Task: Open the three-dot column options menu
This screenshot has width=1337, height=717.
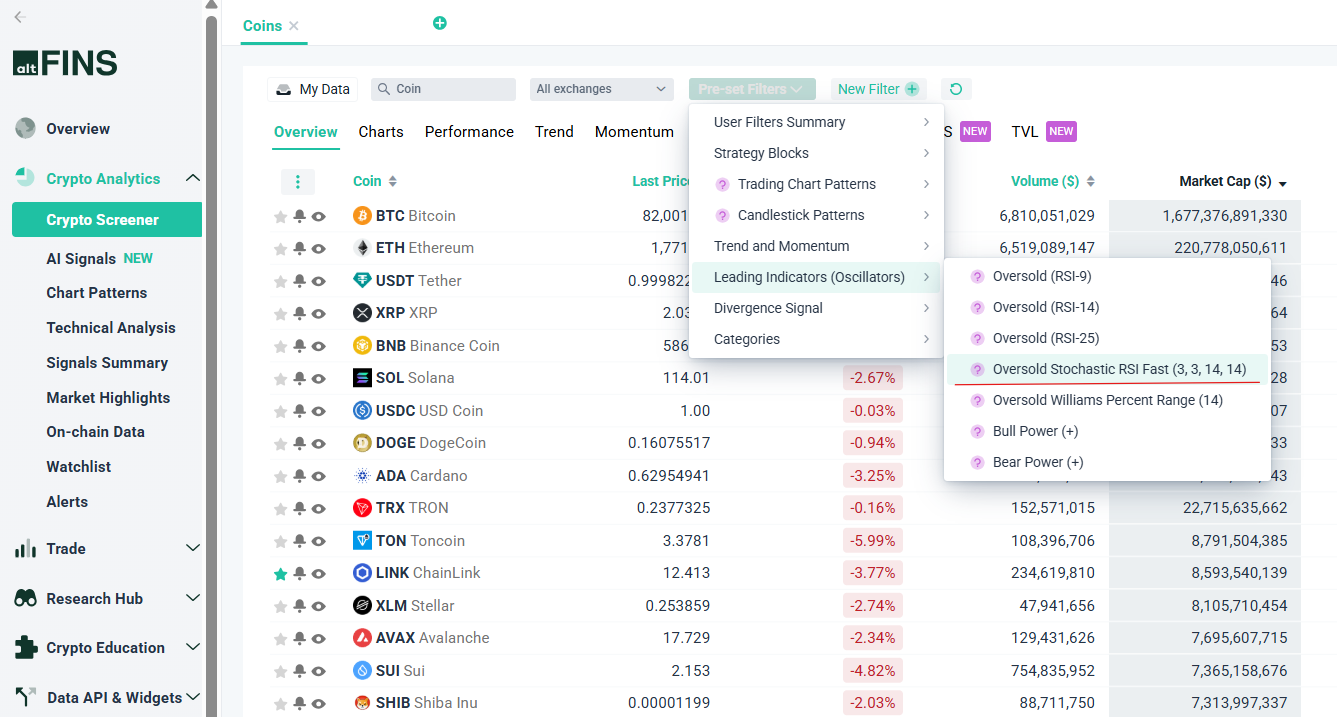Action: pyautogui.click(x=298, y=182)
